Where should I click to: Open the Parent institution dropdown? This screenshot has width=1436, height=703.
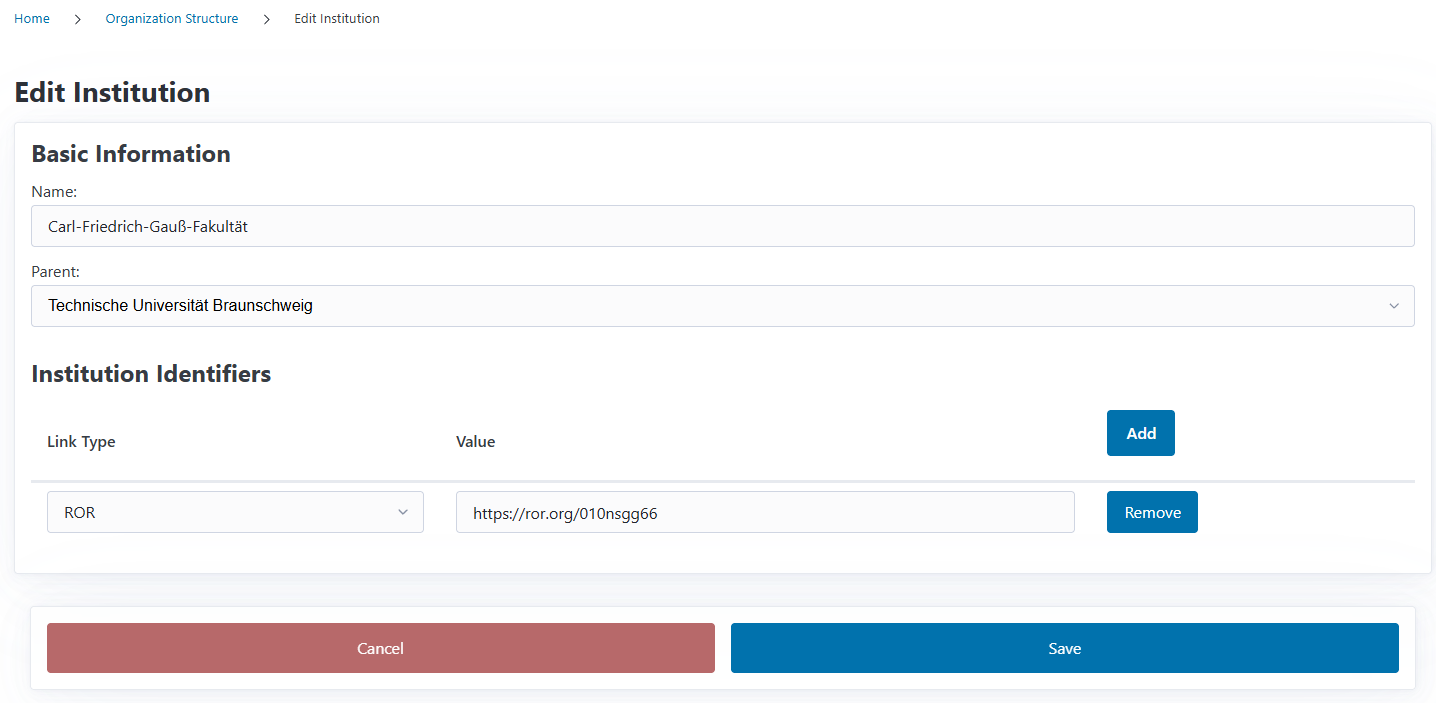(722, 306)
